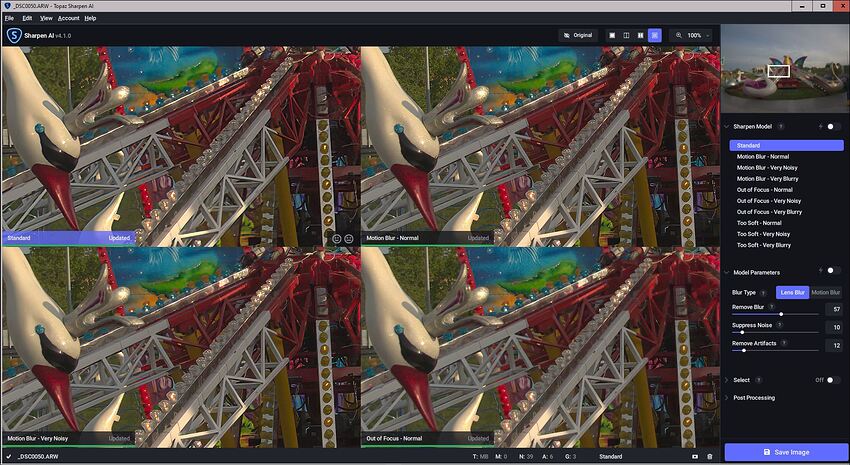Rate Standard result with sad face

pos(349,238)
